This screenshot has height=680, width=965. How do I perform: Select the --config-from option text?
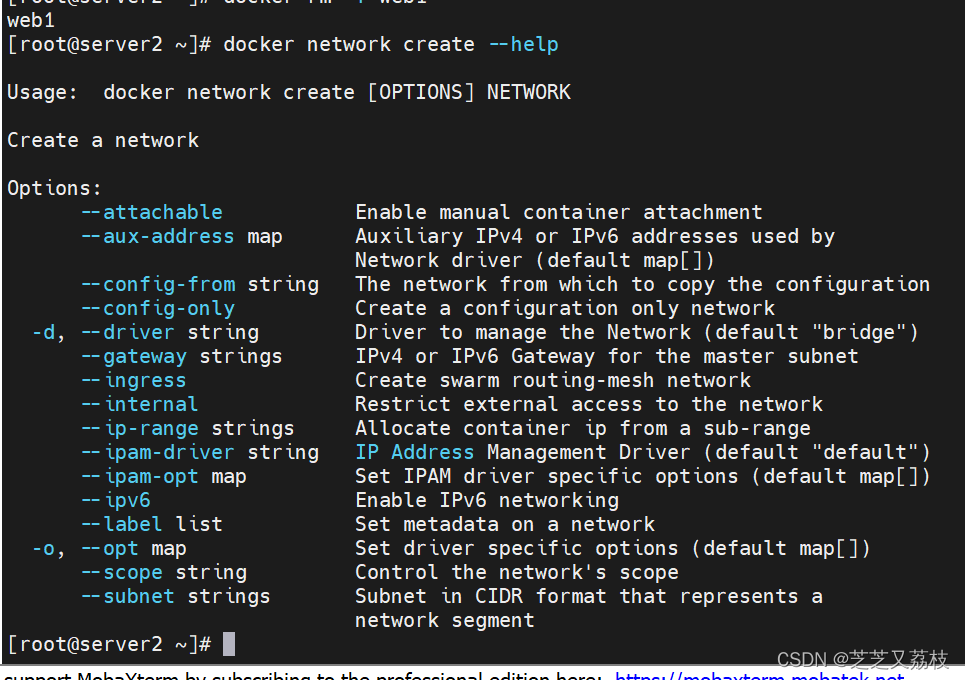(157, 284)
